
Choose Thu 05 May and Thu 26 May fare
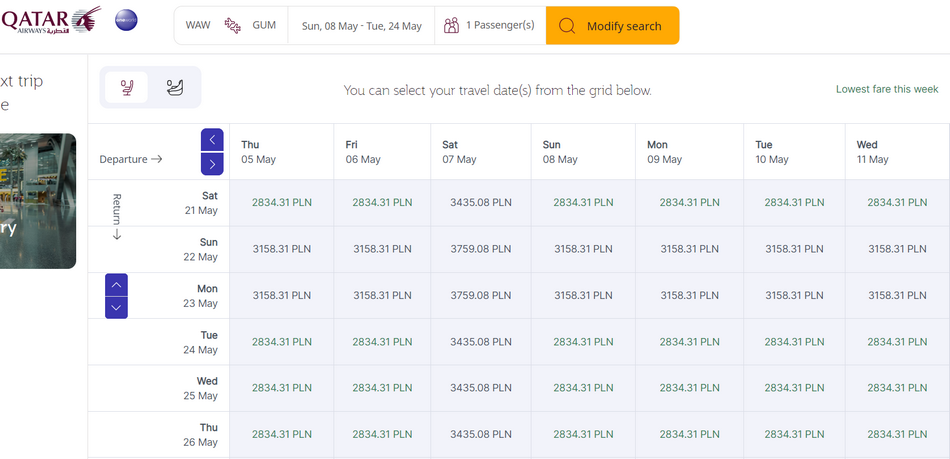point(282,434)
